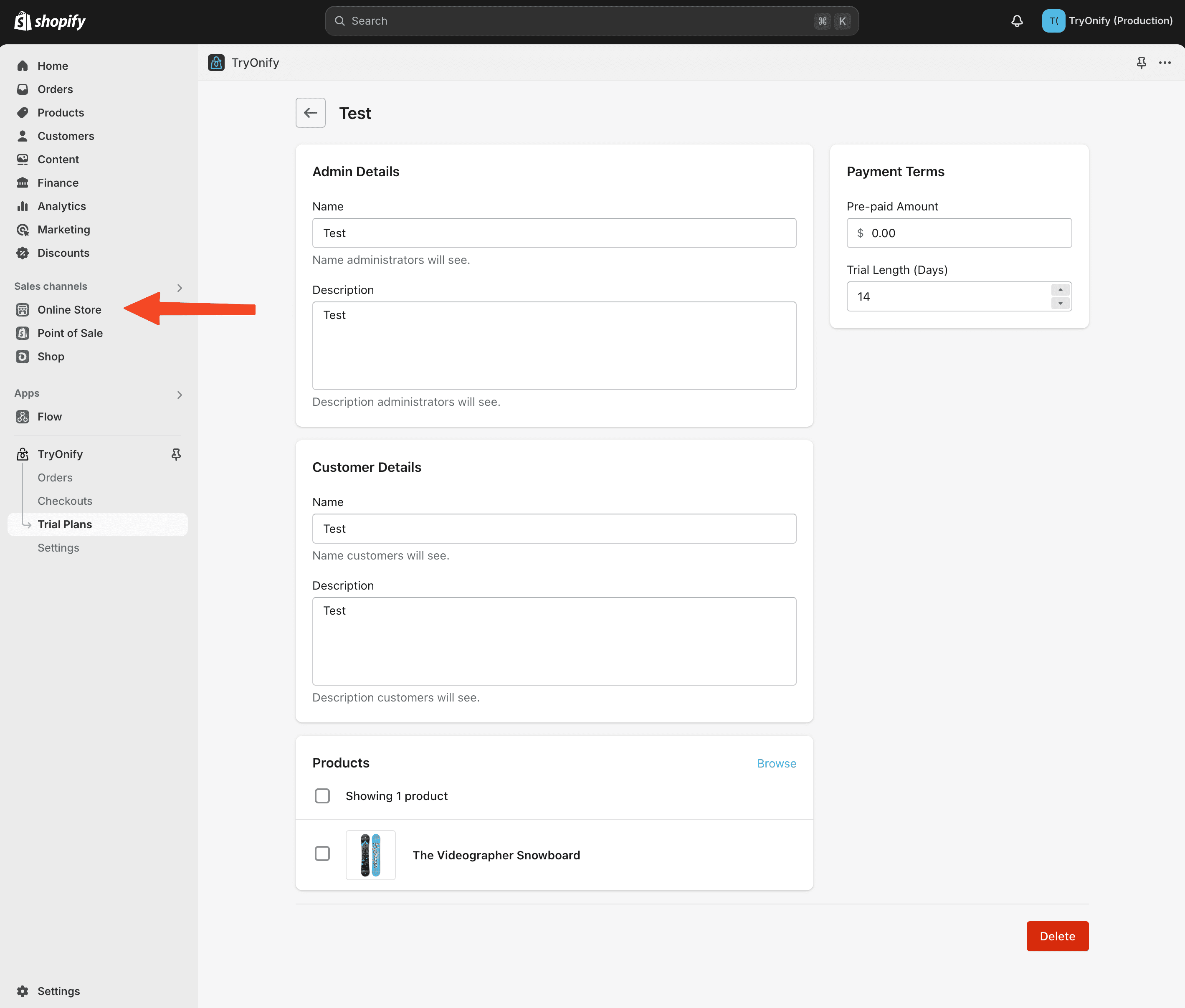Open TryOnify Settings submenu item
1185x1008 pixels.
pyautogui.click(x=58, y=548)
